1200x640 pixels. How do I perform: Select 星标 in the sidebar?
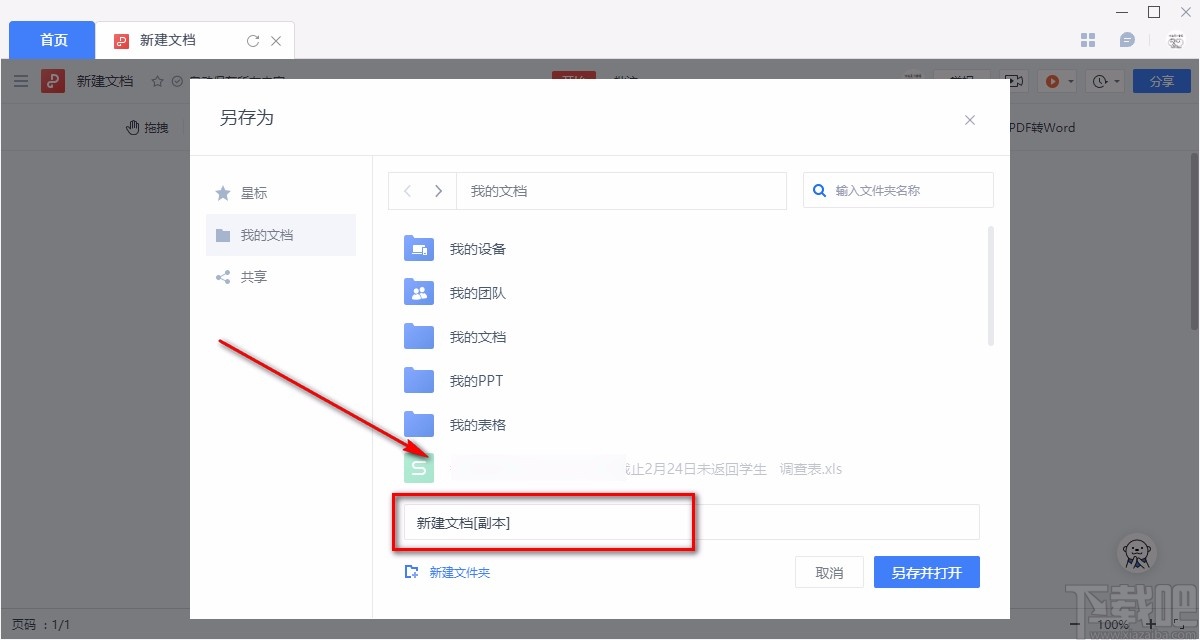(x=253, y=193)
